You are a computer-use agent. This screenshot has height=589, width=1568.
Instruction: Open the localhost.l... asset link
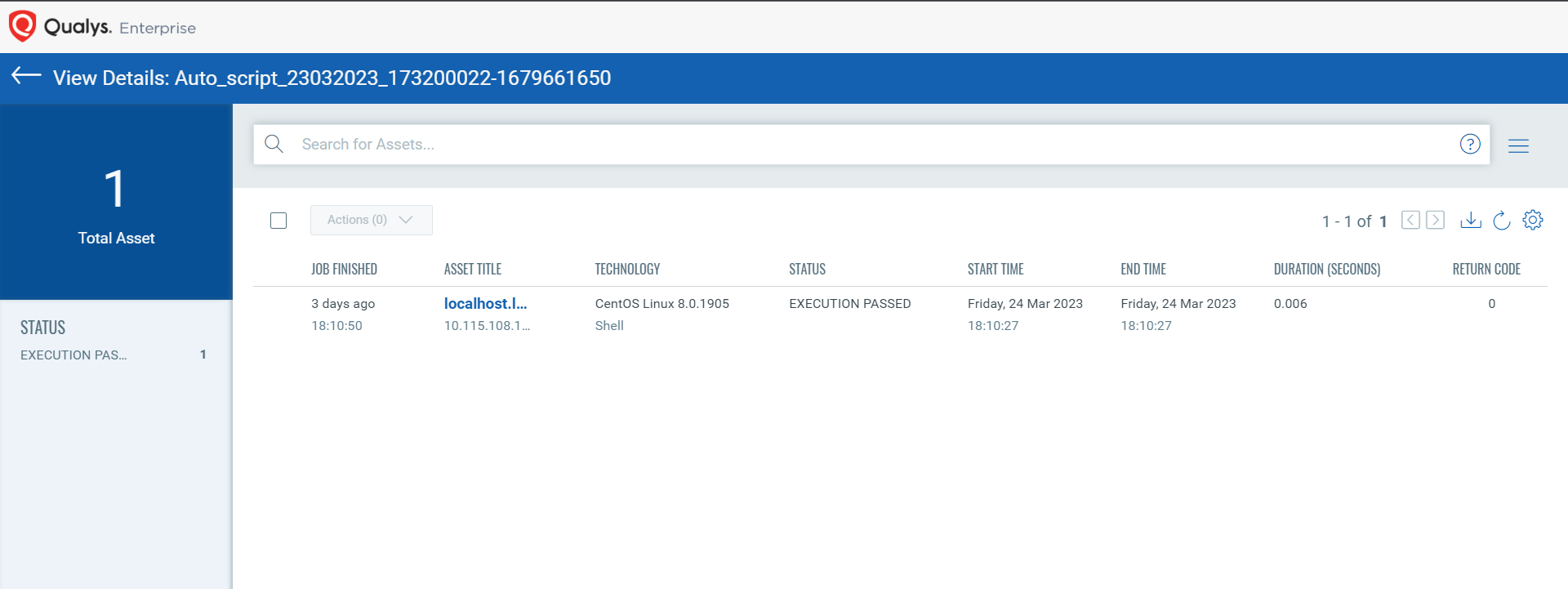point(485,303)
